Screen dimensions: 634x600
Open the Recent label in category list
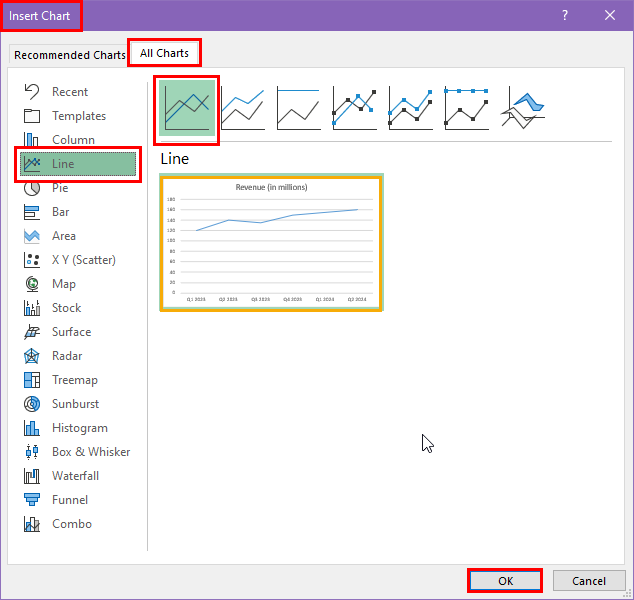point(70,92)
